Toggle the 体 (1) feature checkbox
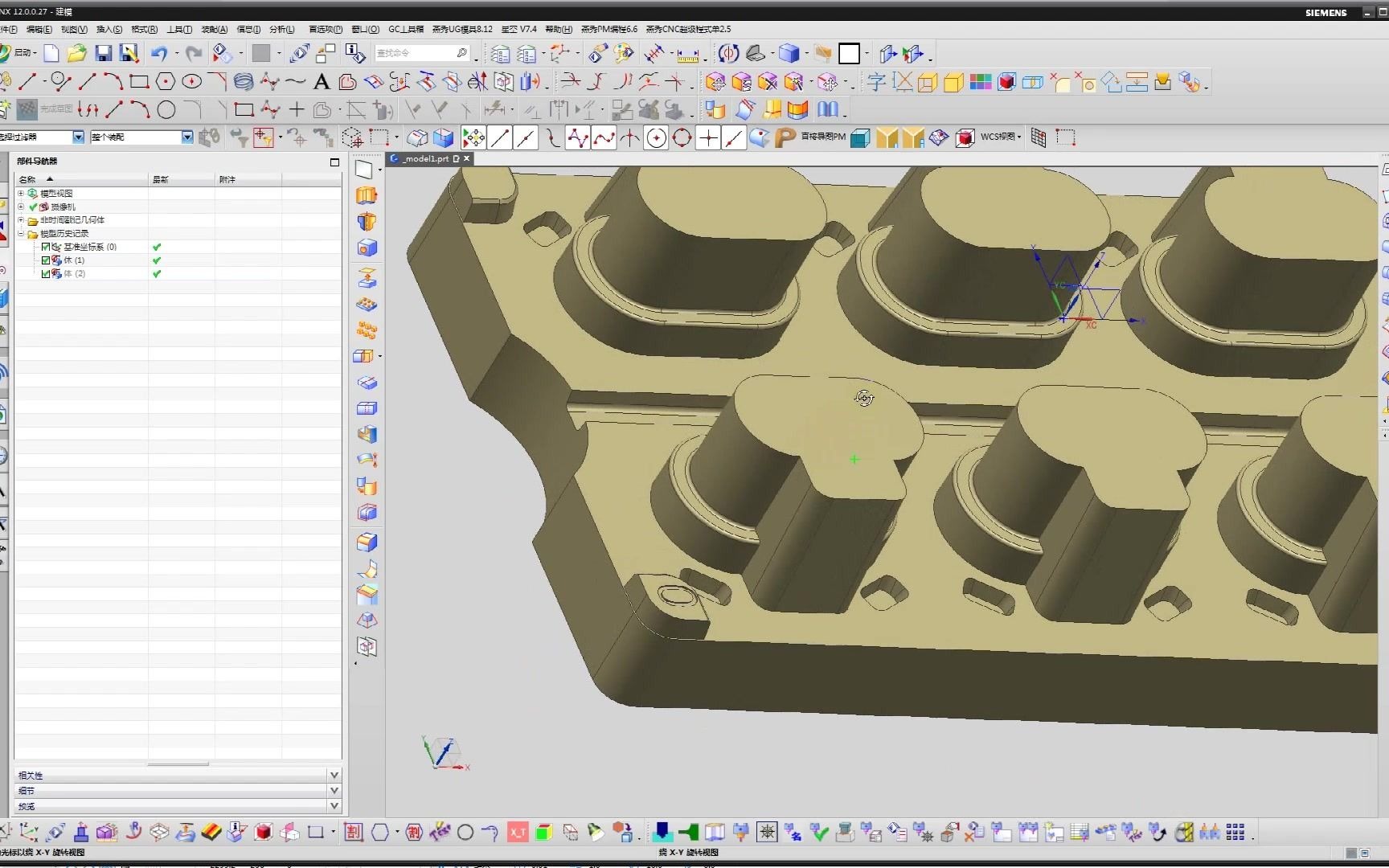The width and height of the screenshot is (1389, 868). [x=46, y=260]
